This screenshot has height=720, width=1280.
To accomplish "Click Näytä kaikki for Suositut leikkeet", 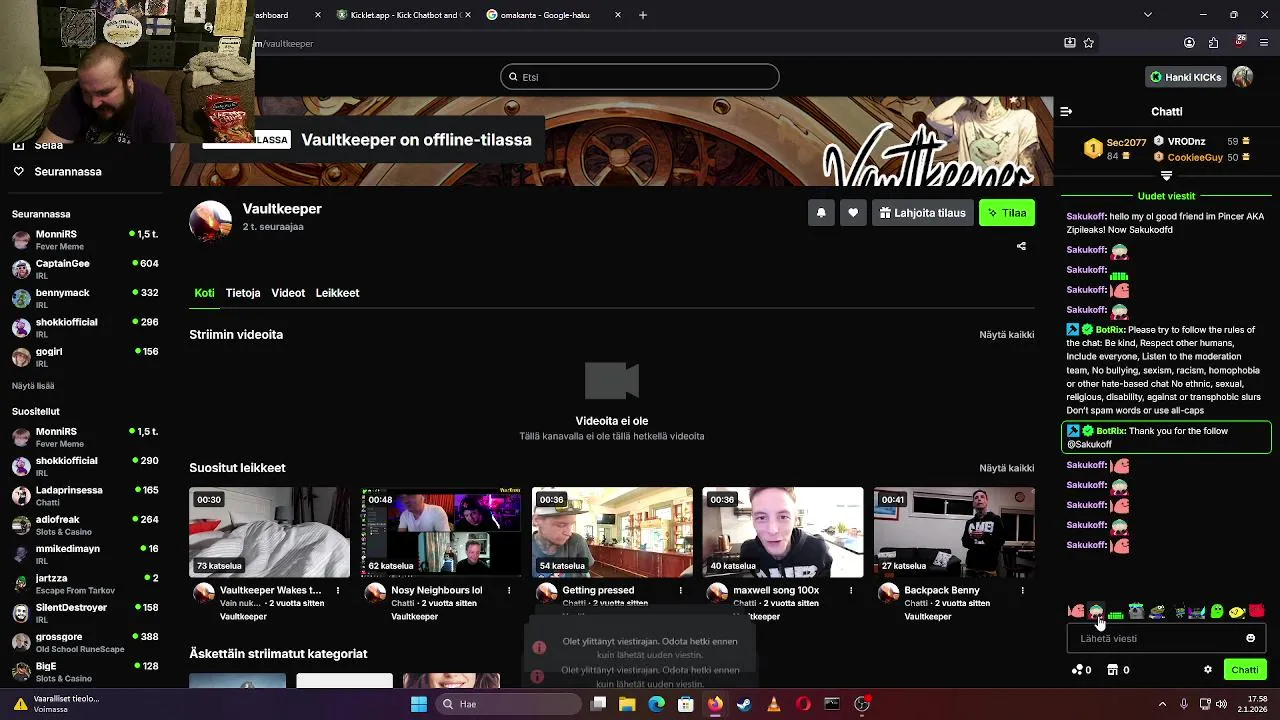I will [x=1006, y=468].
